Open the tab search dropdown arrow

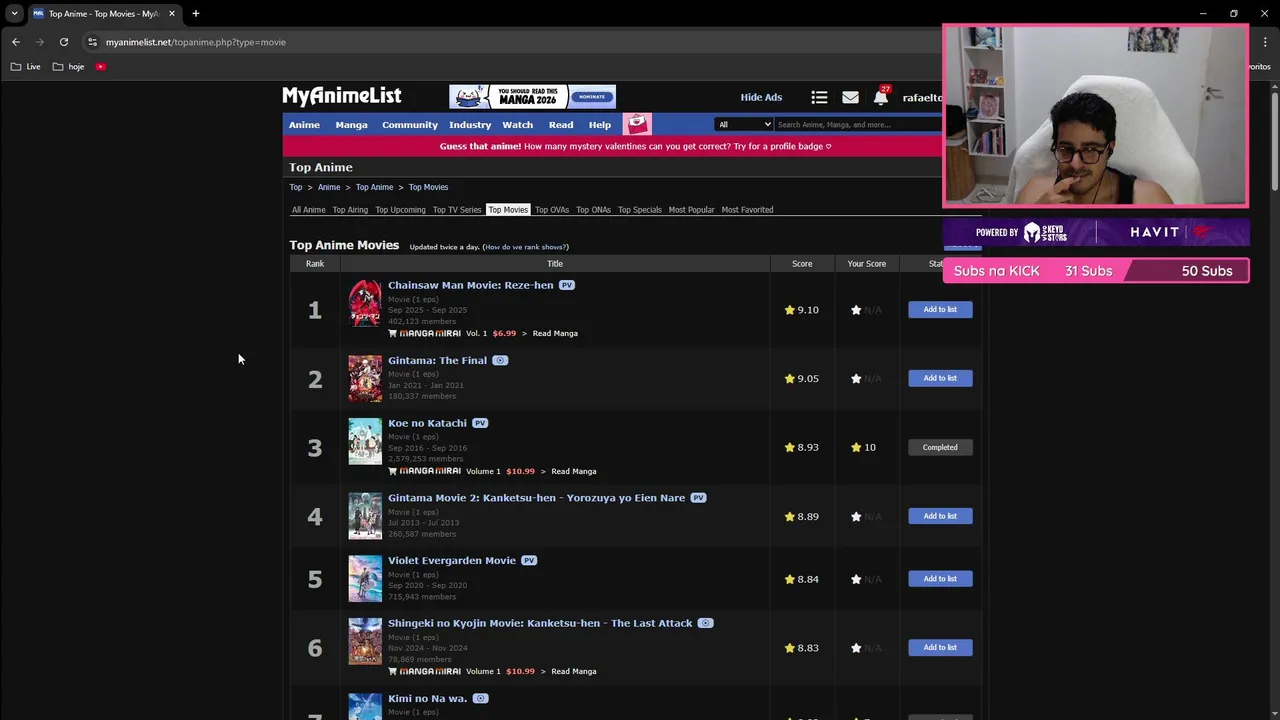(14, 13)
